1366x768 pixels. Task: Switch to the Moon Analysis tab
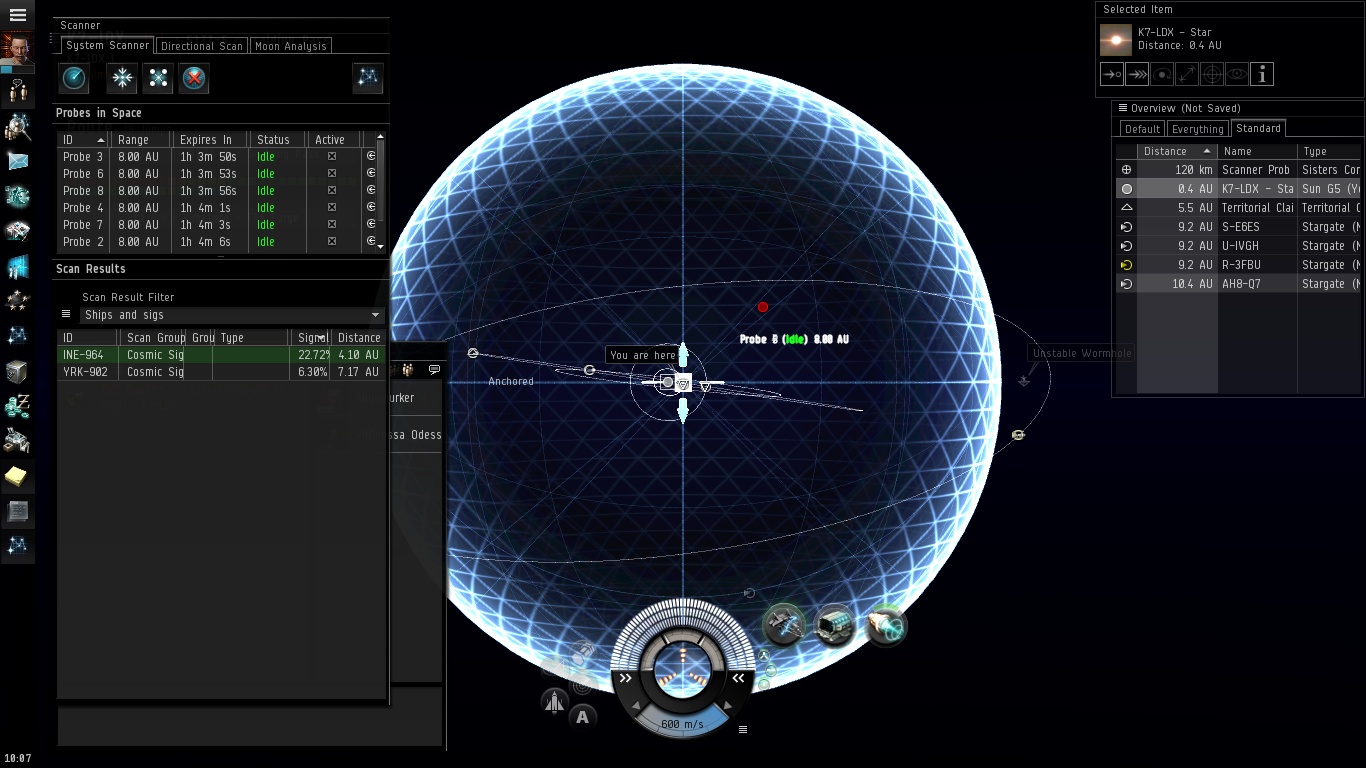point(290,46)
